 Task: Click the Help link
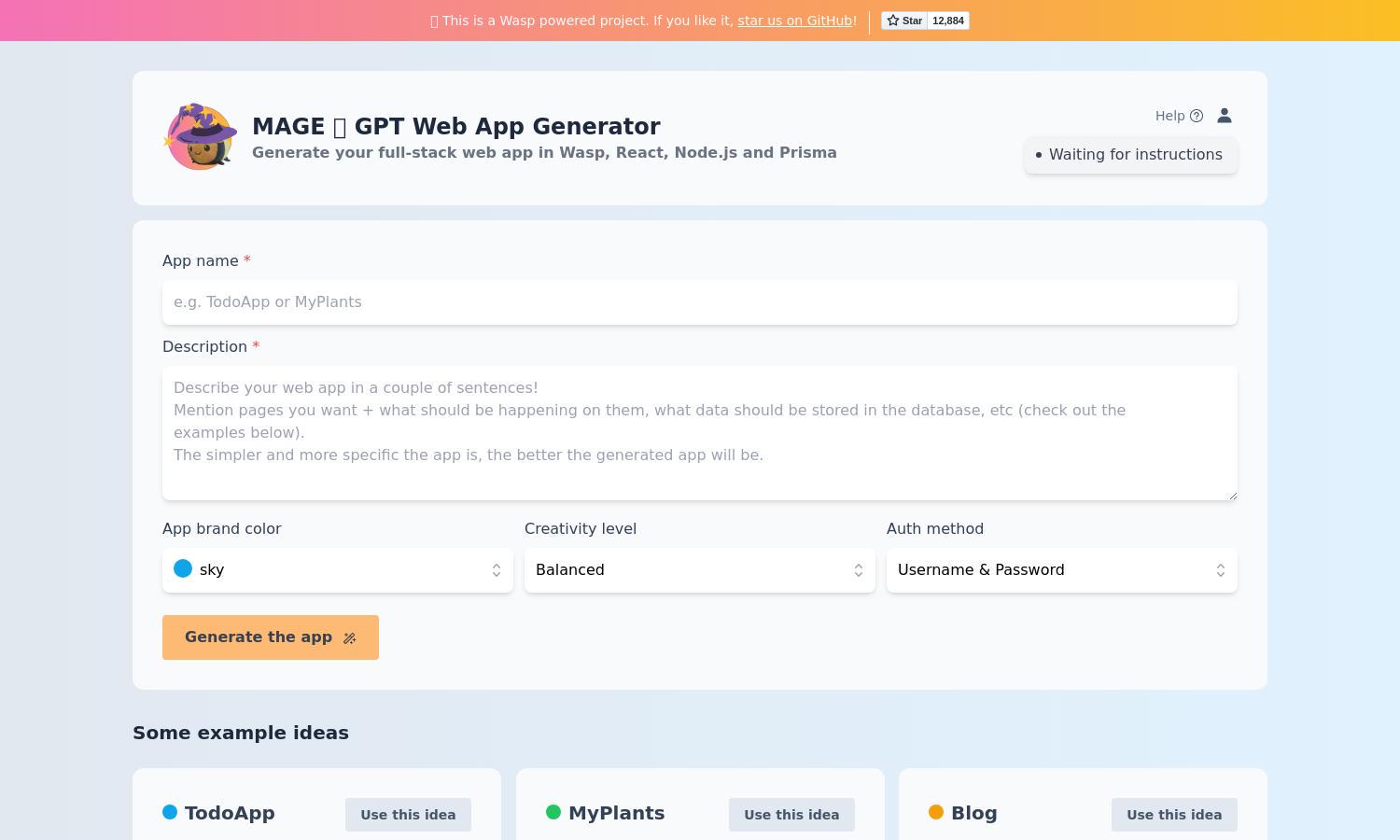point(1179,116)
